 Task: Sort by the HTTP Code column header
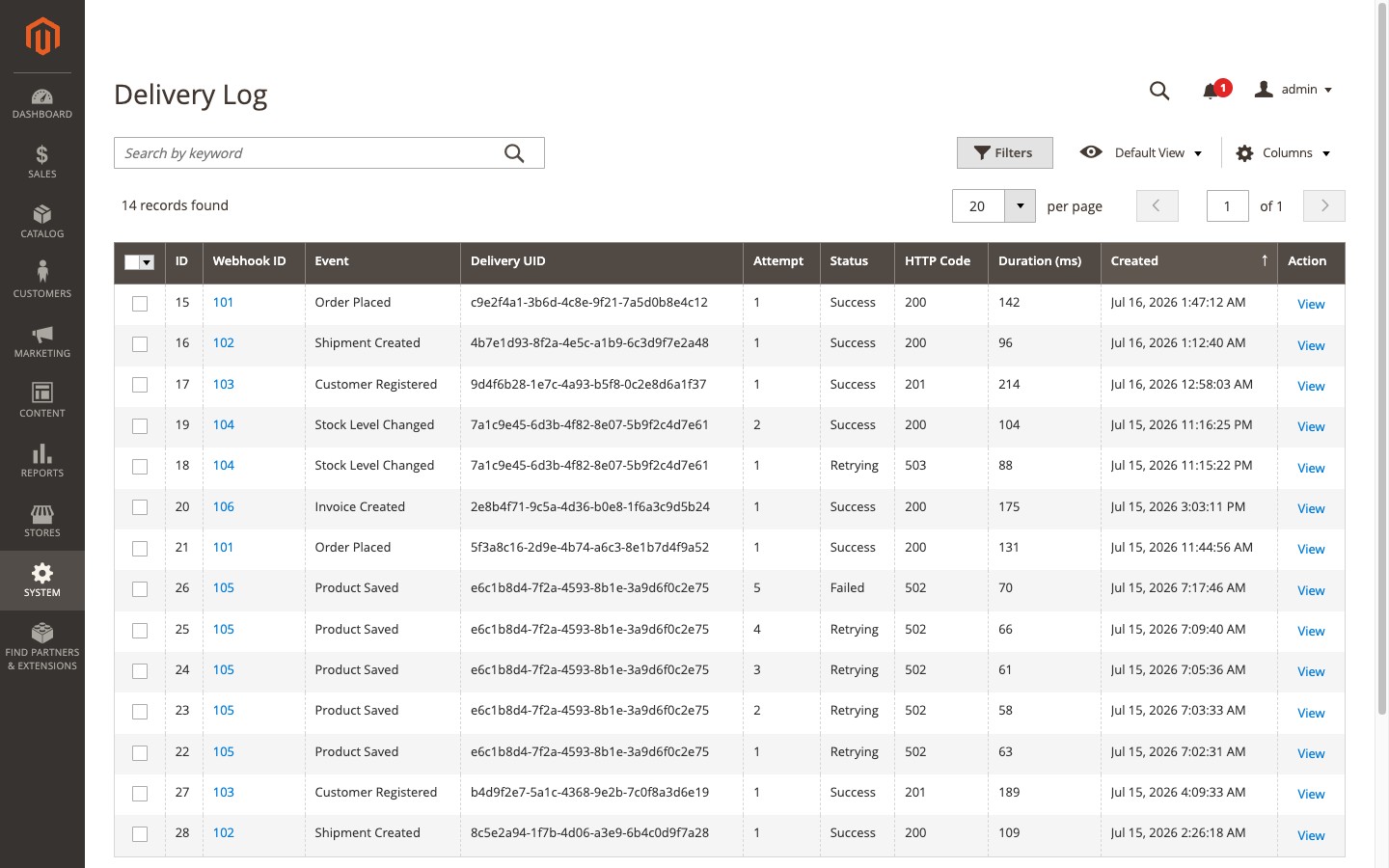(941, 261)
